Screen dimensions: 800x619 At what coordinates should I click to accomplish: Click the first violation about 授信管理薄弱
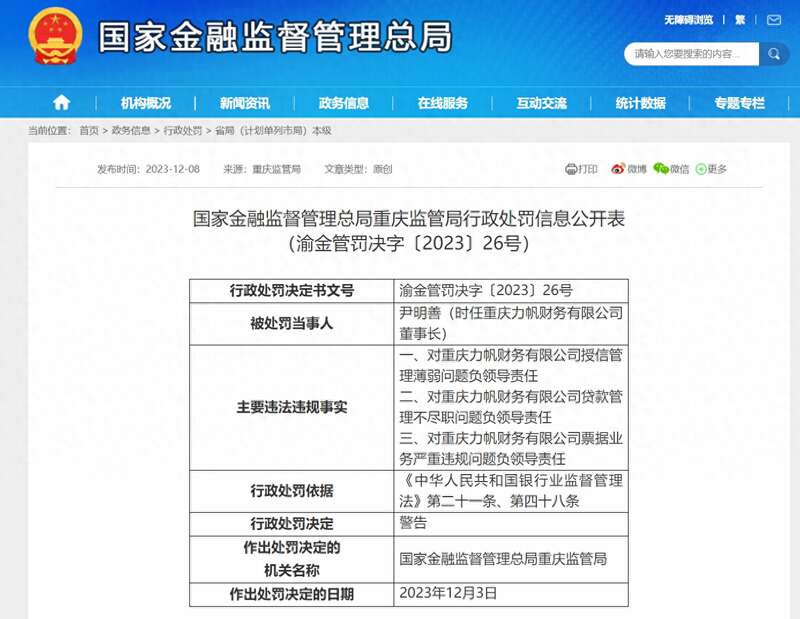511,365
